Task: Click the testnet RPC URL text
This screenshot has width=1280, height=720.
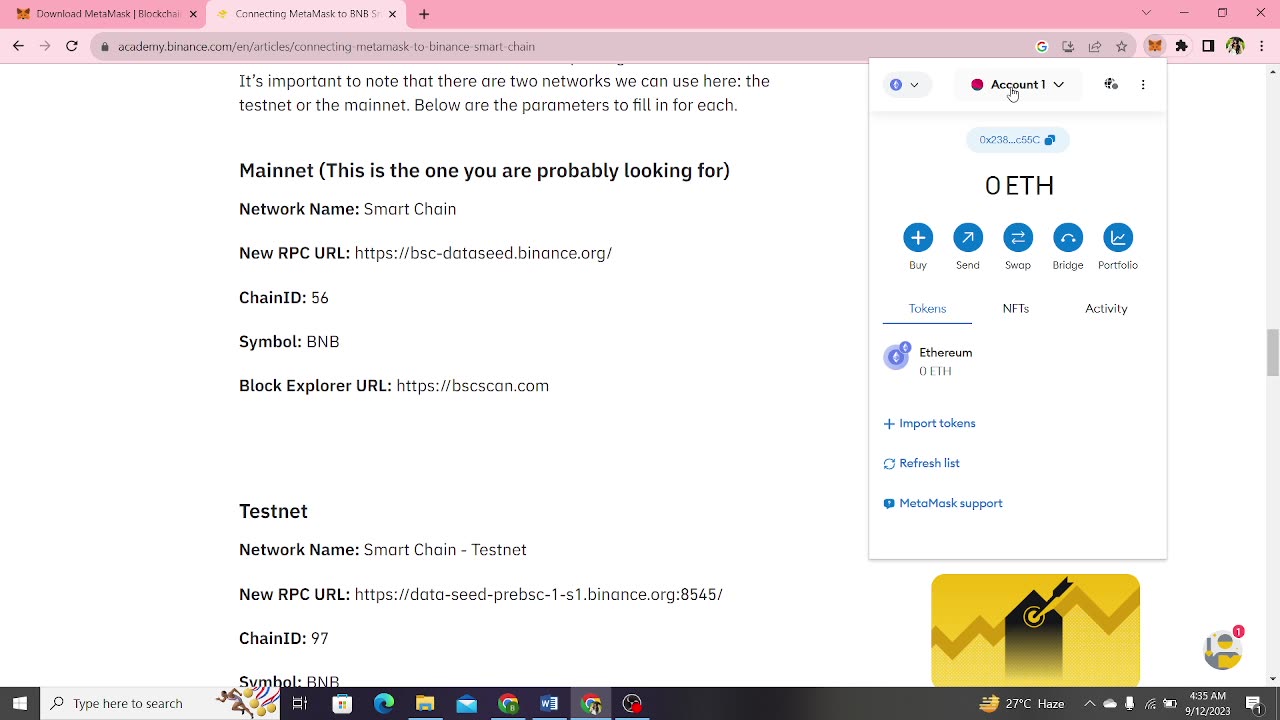Action: 538,594
